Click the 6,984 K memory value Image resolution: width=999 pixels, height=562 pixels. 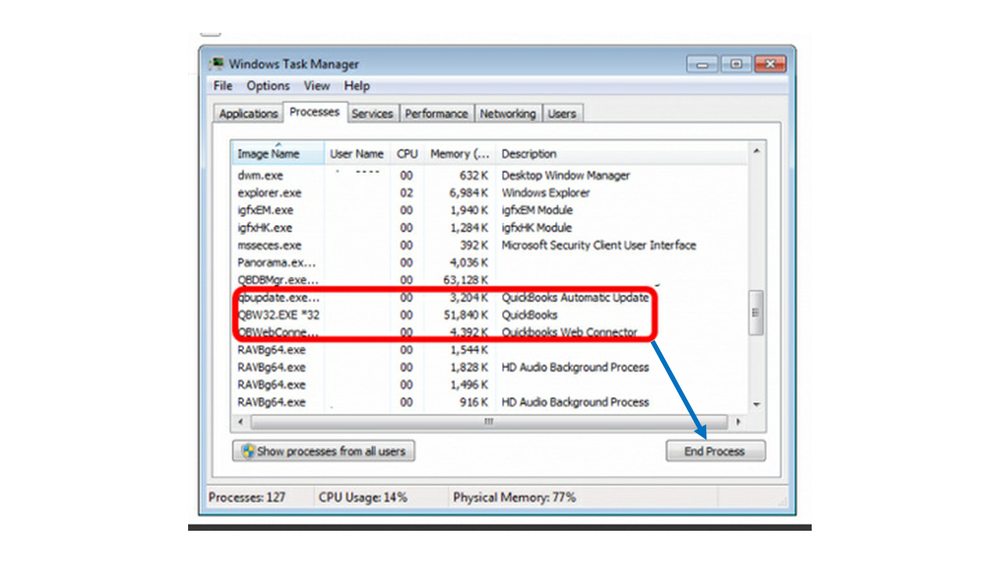coord(468,192)
